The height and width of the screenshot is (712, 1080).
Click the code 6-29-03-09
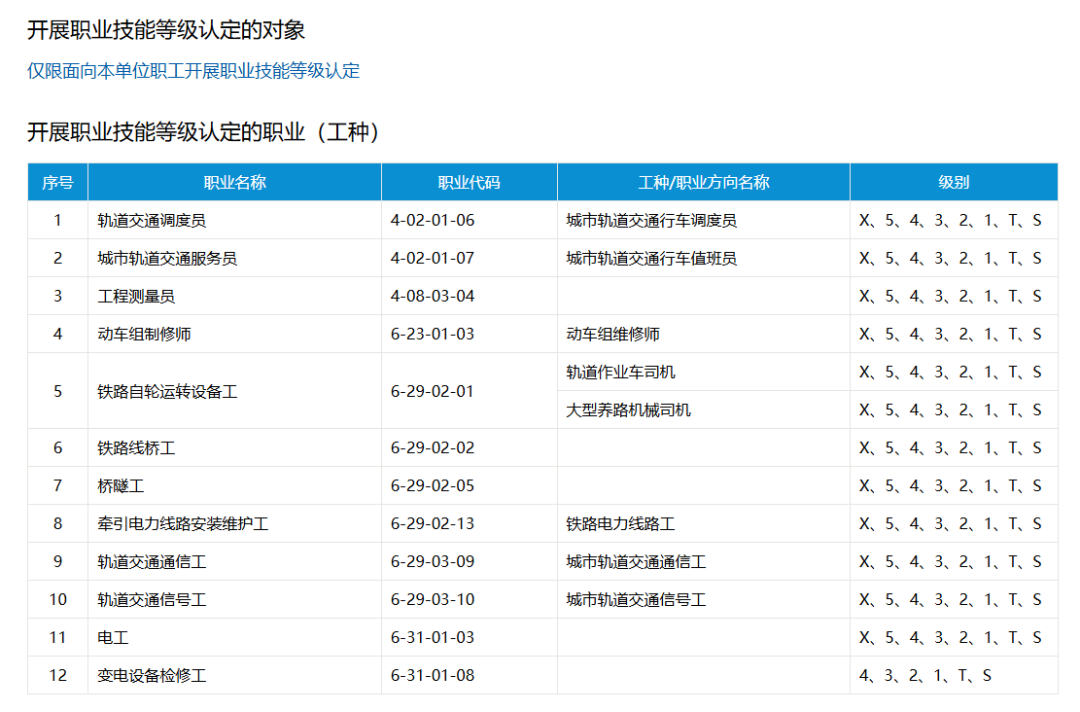[433, 561]
